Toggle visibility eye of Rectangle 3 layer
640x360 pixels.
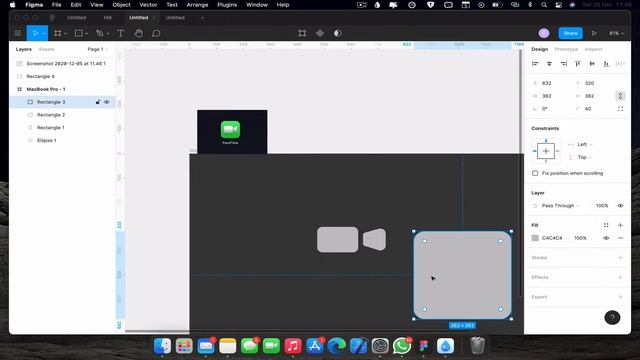(107, 102)
